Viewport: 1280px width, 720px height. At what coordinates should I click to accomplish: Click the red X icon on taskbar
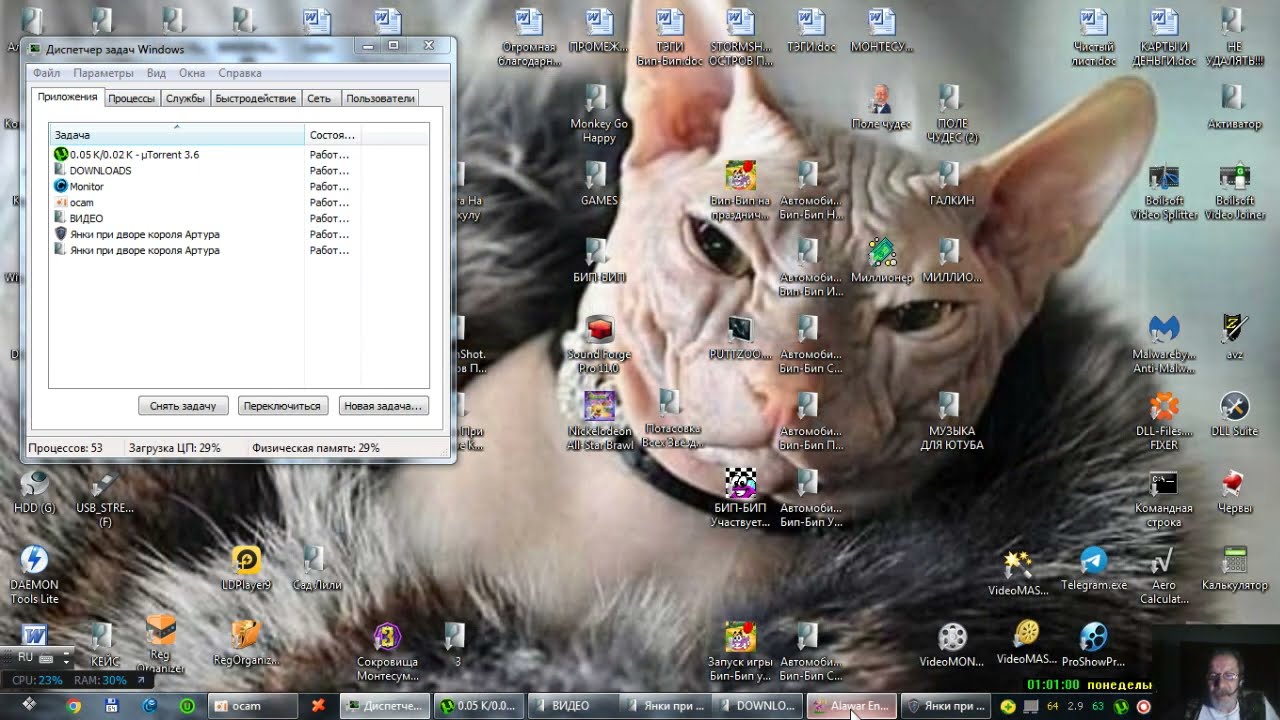click(318, 706)
